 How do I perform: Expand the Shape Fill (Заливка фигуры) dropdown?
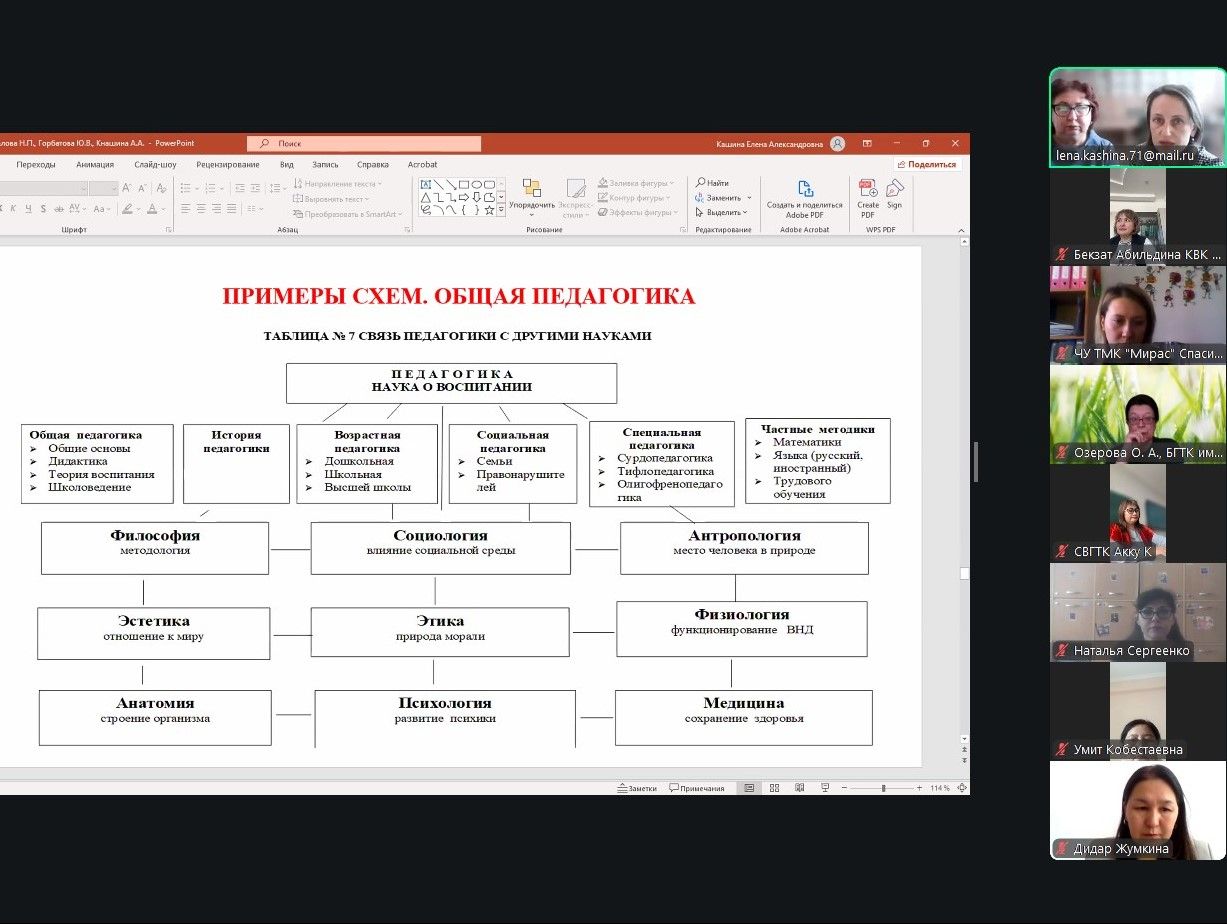click(x=672, y=183)
